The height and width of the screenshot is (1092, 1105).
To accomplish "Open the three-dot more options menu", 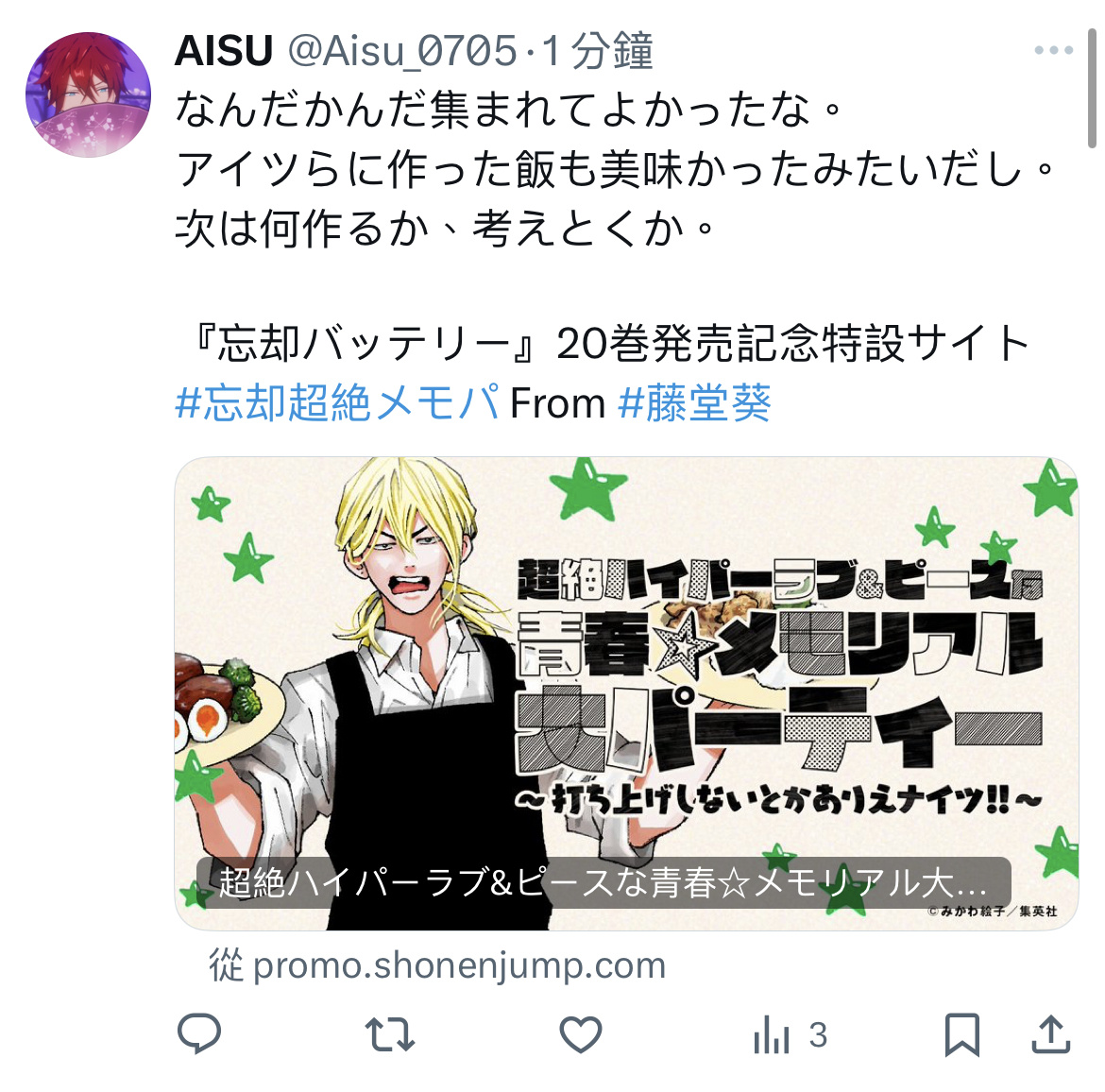I will [x=1054, y=50].
